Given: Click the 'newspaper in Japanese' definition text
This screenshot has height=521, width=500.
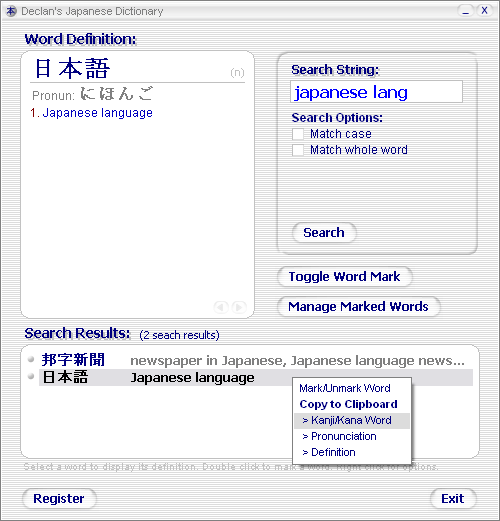Looking at the screenshot, I should [x=297, y=361].
